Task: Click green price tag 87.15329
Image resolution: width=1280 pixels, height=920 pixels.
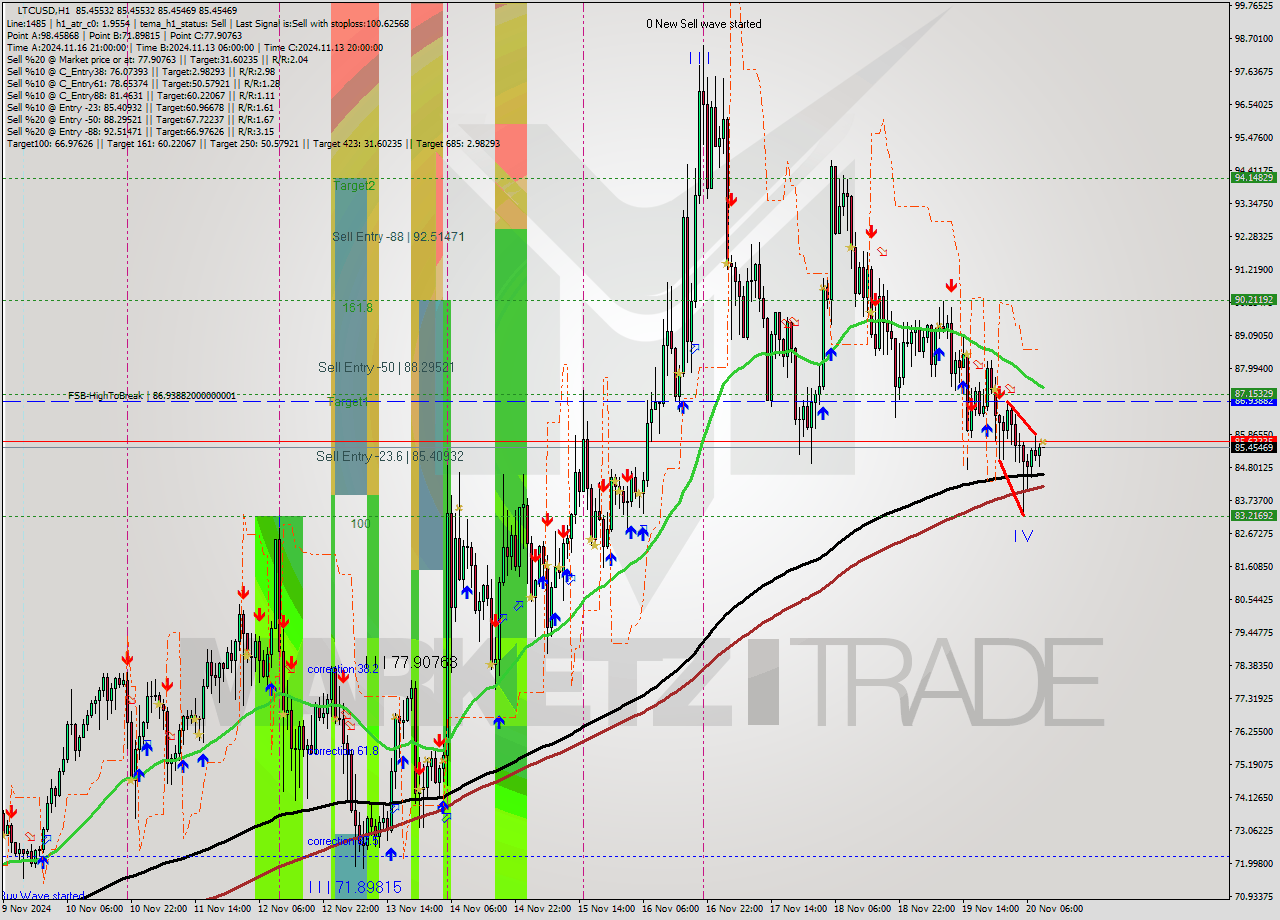Action: pos(1253,393)
